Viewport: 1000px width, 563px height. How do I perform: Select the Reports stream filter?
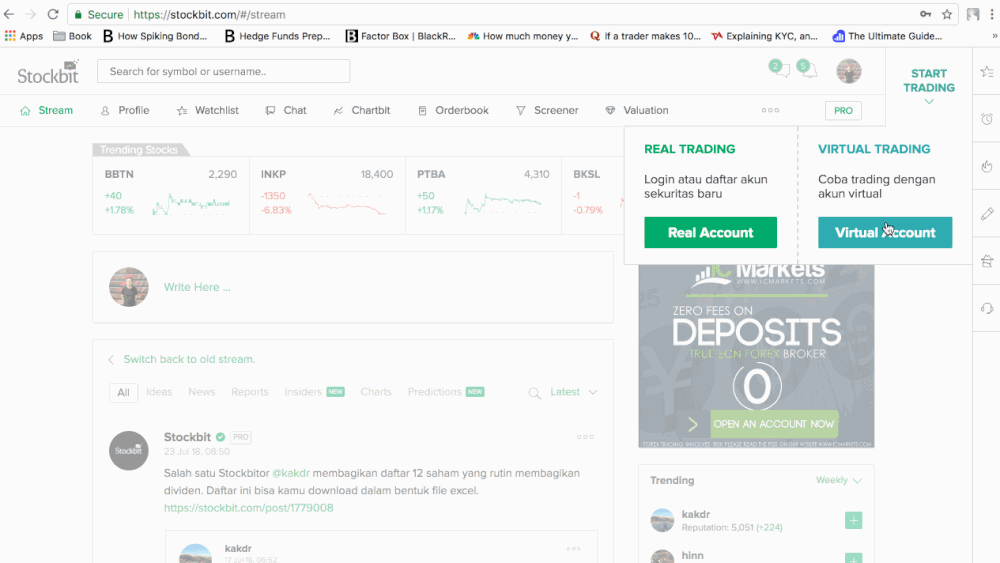(x=249, y=392)
